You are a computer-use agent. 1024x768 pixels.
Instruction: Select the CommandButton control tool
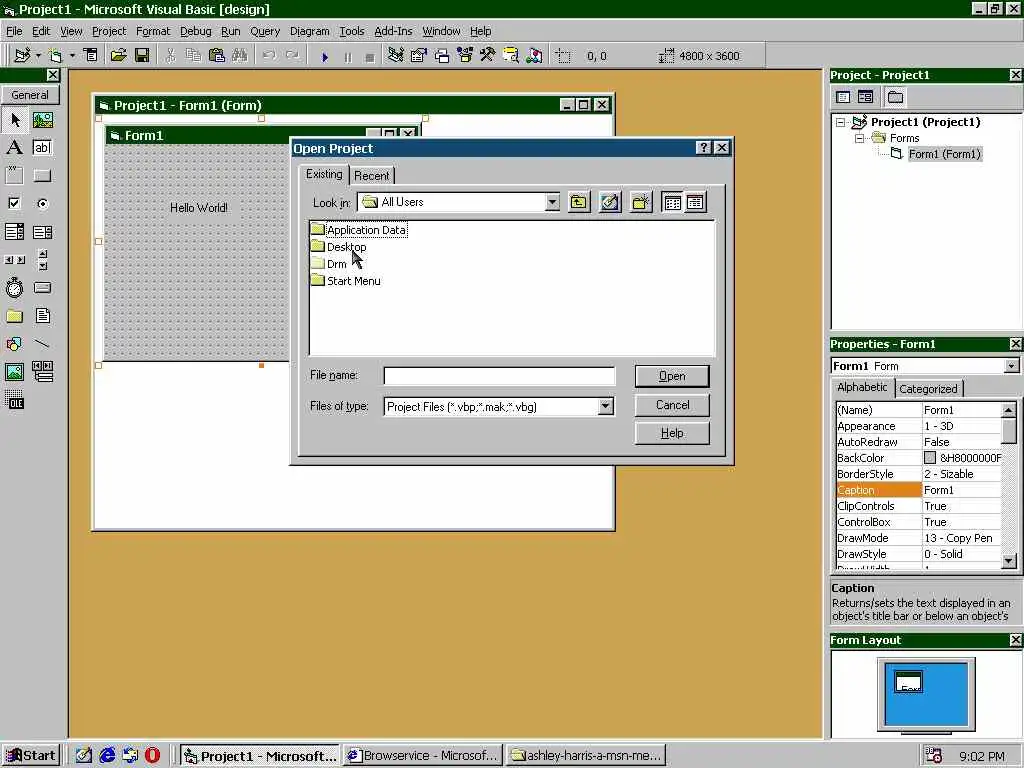tap(42, 176)
